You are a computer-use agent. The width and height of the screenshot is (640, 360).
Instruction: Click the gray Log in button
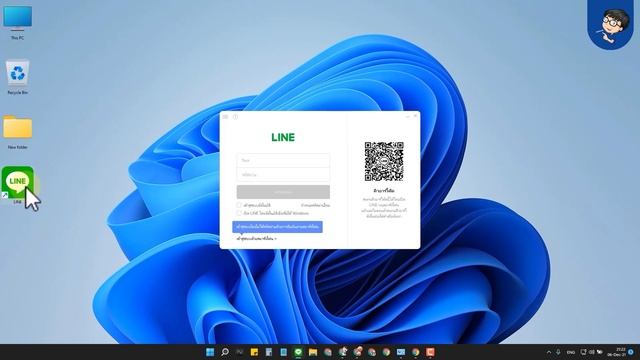283,192
